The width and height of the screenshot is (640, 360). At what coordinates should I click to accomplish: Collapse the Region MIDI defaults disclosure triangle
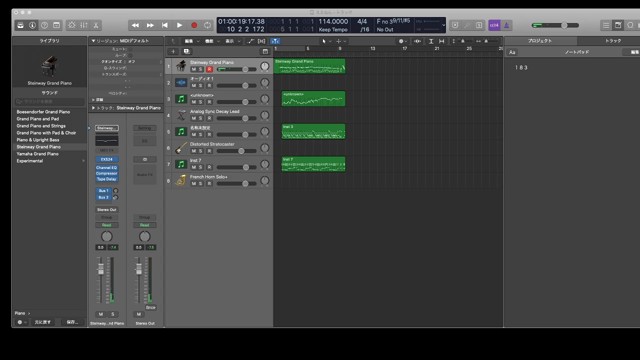pyautogui.click(x=93, y=41)
